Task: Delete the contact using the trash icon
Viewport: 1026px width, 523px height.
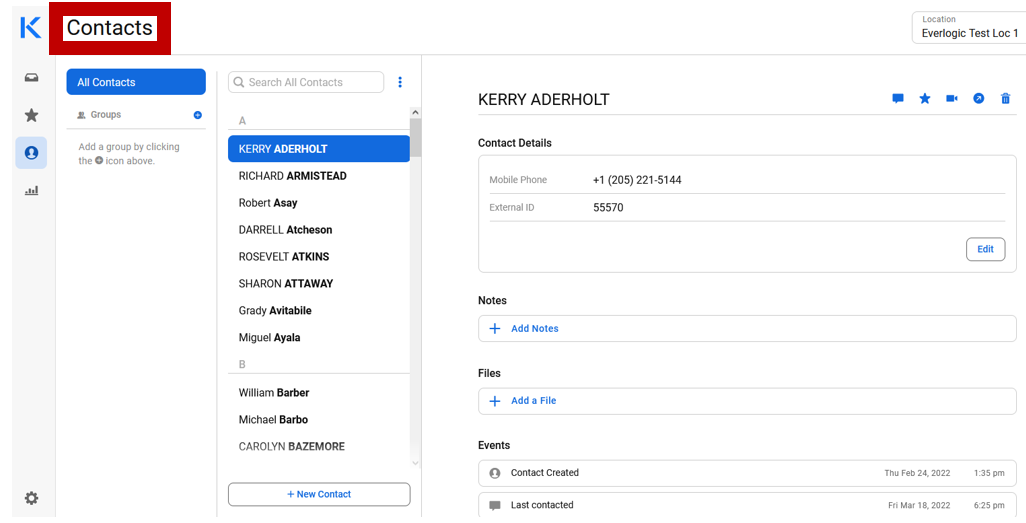Action: click(1006, 99)
